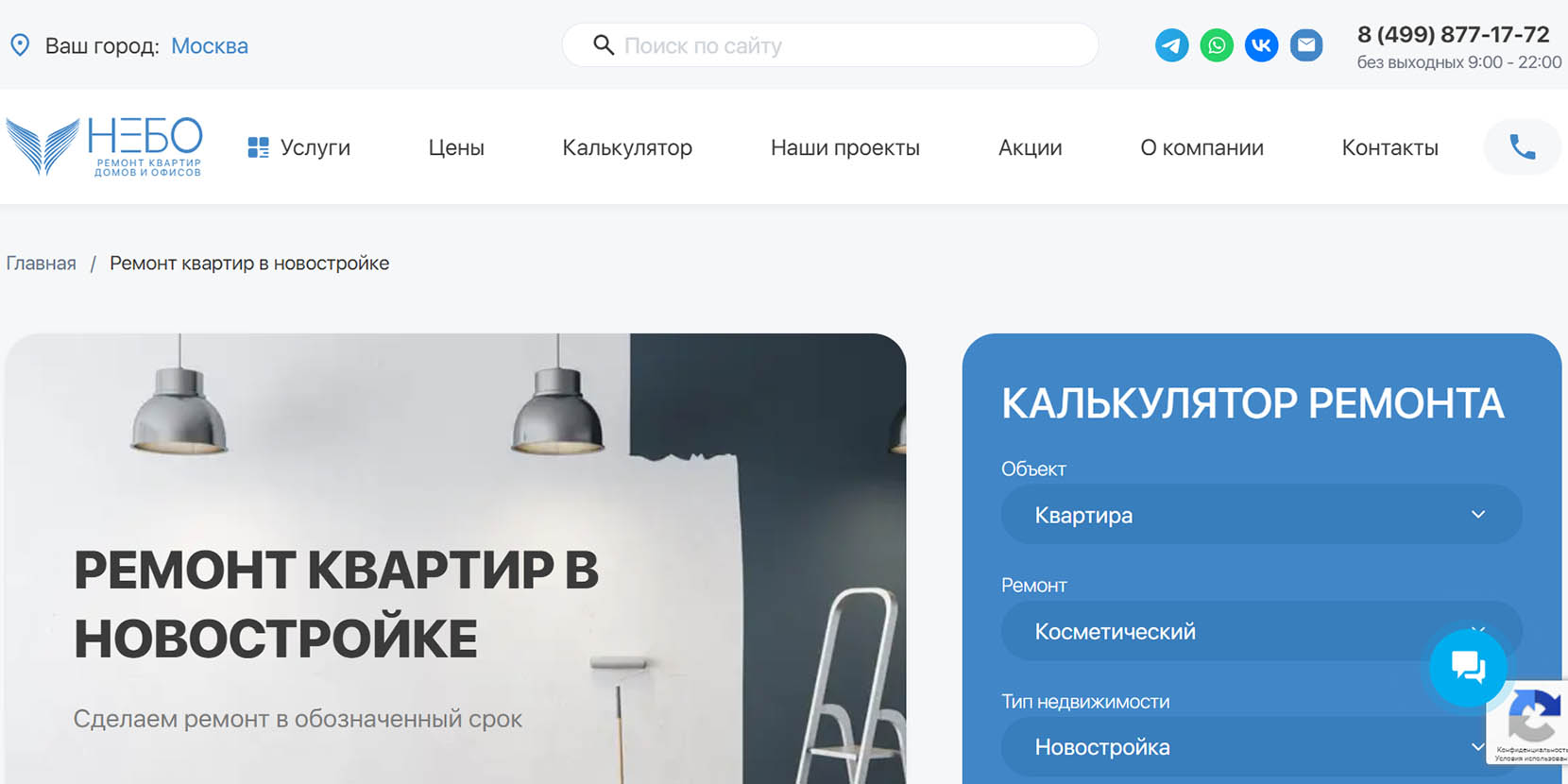
Task: Go to Главная breadcrumb link
Action: tap(41, 264)
